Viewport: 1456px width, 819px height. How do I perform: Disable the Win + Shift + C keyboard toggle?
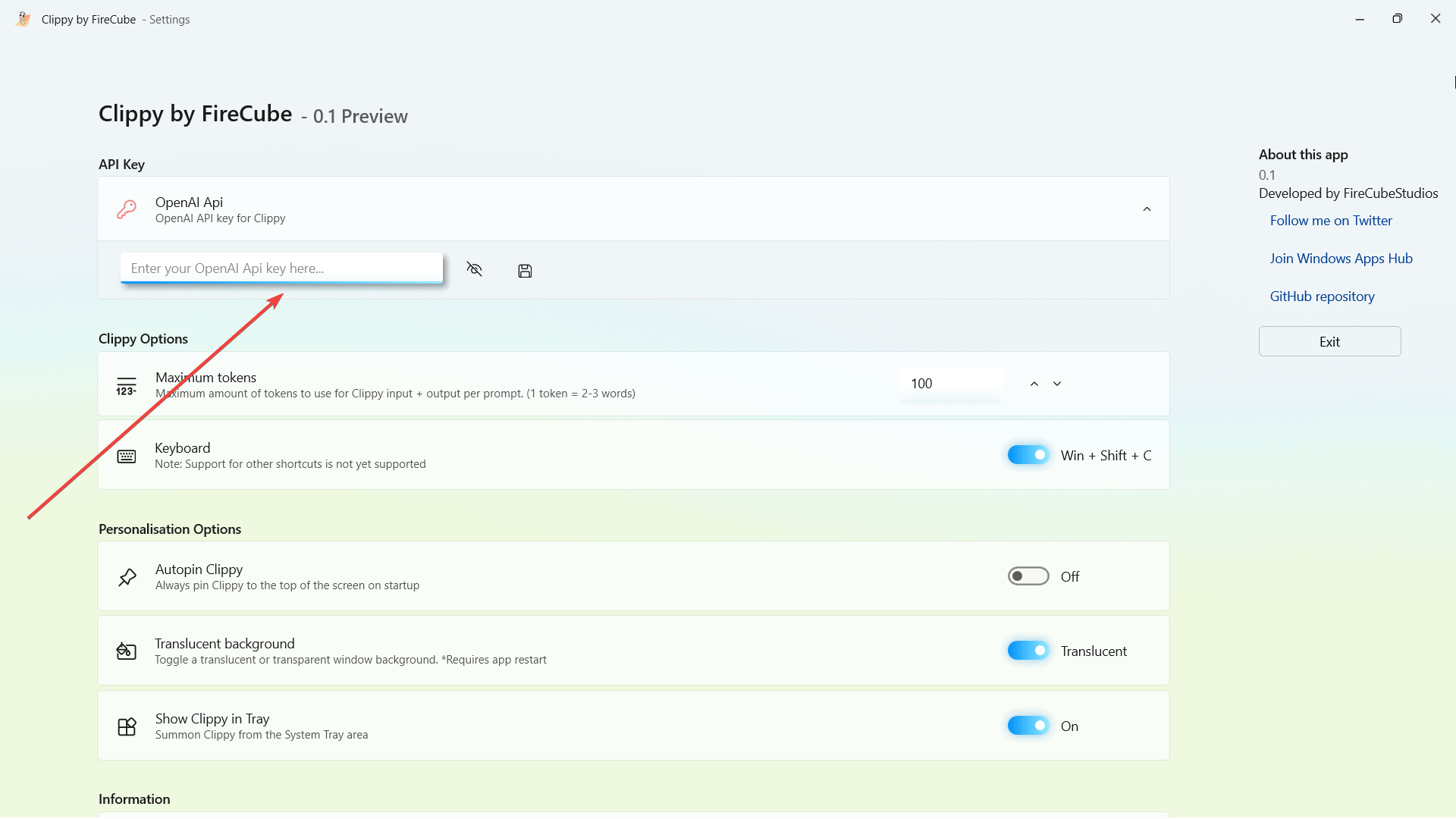point(1028,455)
